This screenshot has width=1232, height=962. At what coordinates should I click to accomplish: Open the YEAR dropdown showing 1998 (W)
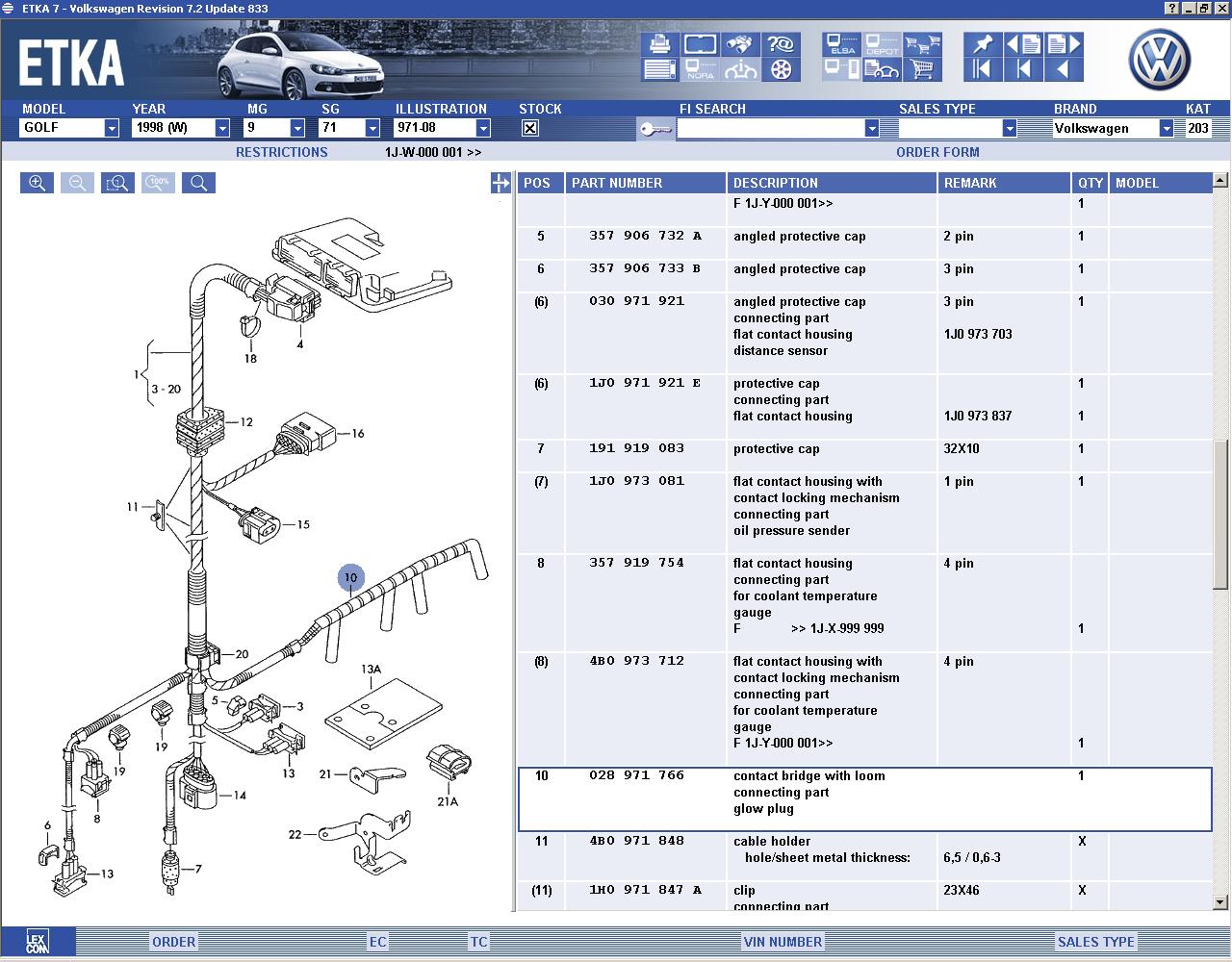point(222,128)
